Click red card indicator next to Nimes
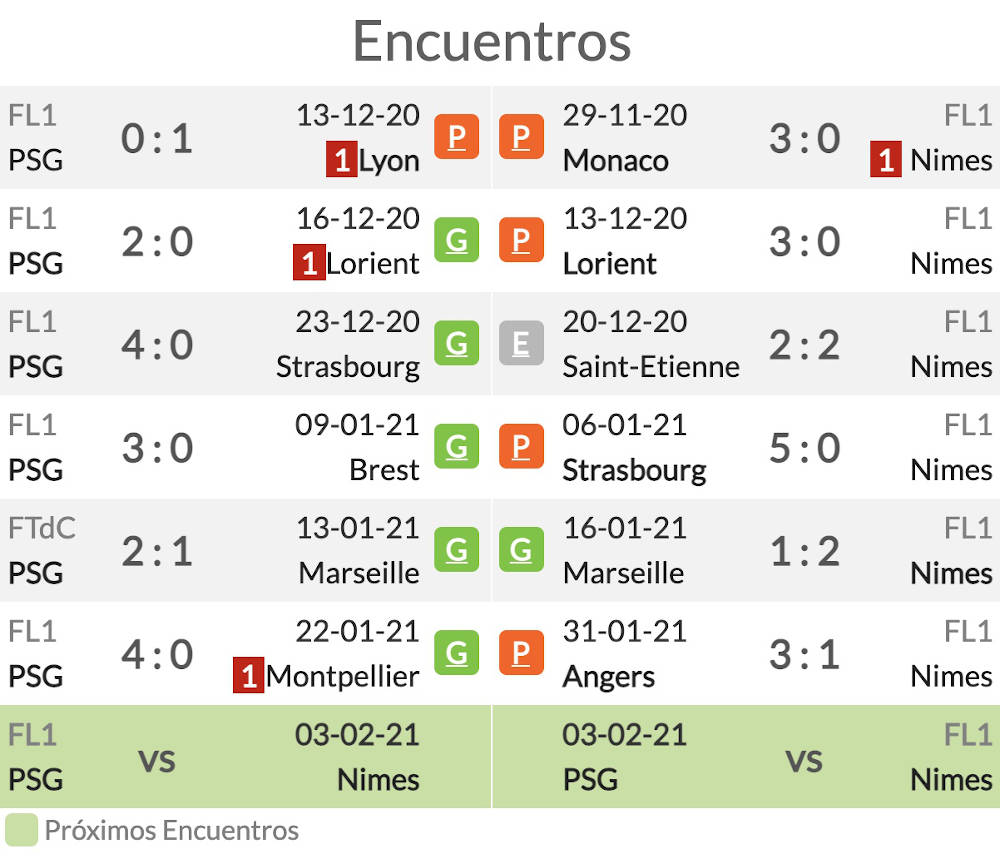 [x=885, y=159]
